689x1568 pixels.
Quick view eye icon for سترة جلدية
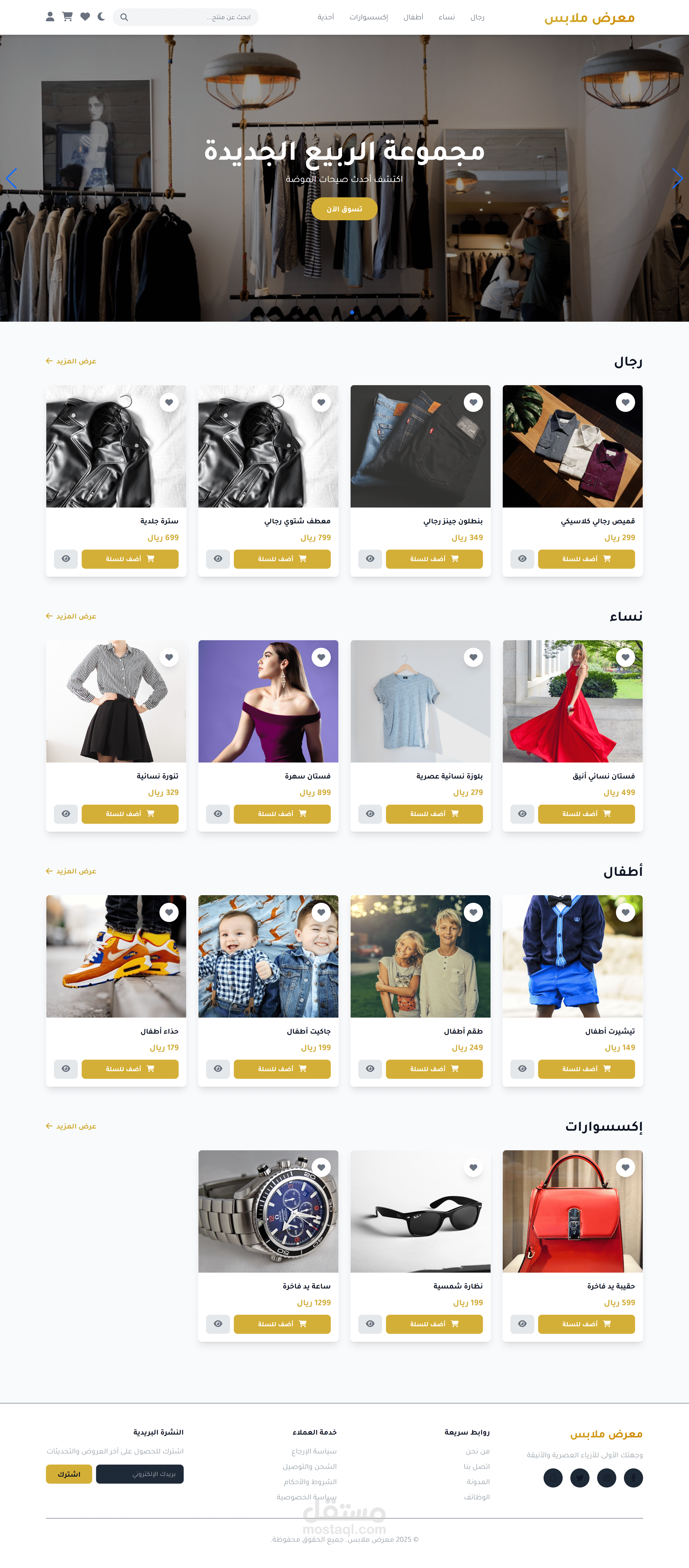pyautogui.click(x=66, y=559)
